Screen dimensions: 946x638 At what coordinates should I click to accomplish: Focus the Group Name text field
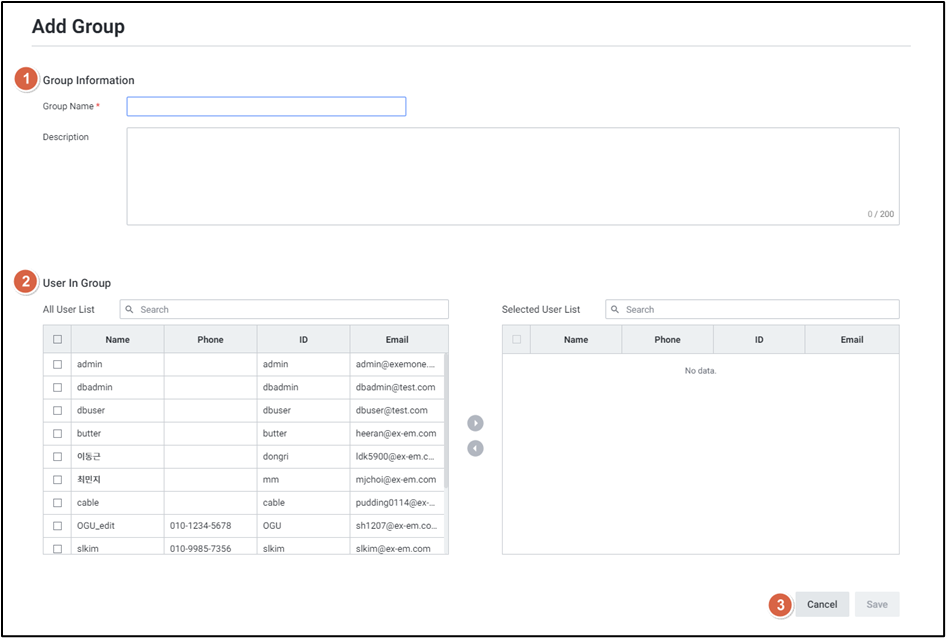[x=266, y=107]
